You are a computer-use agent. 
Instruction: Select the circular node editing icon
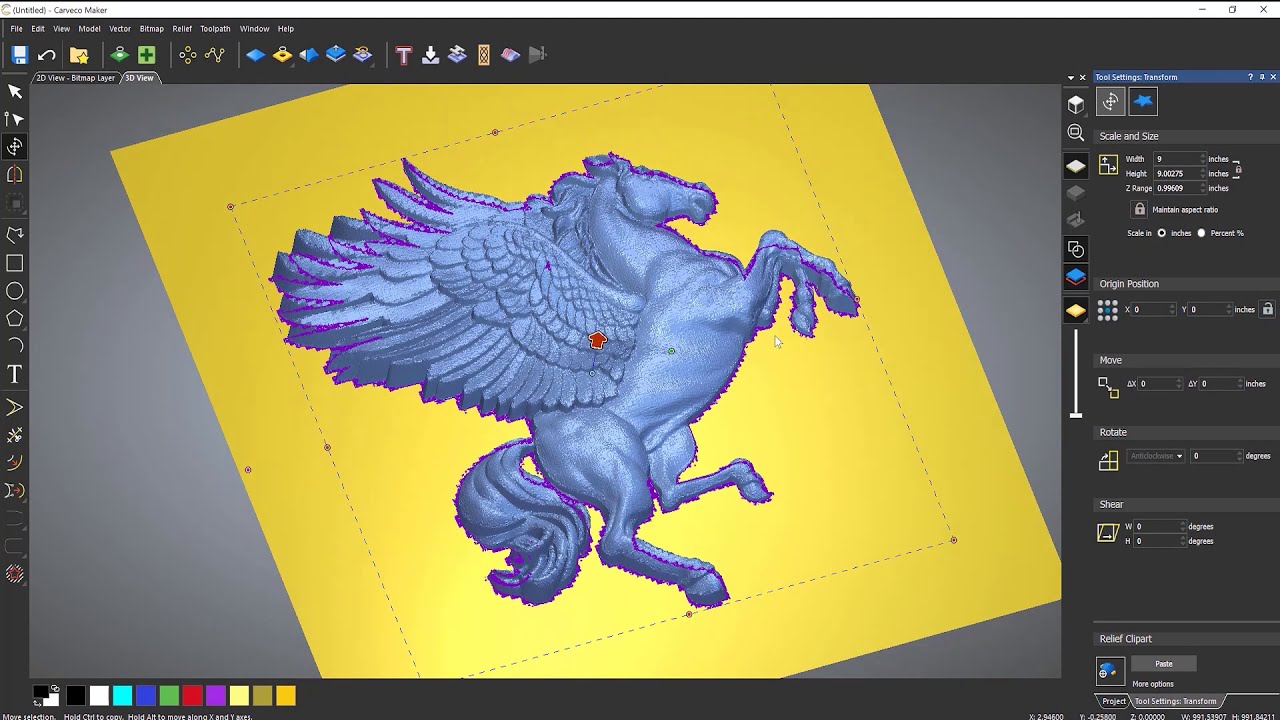point(188,55)
